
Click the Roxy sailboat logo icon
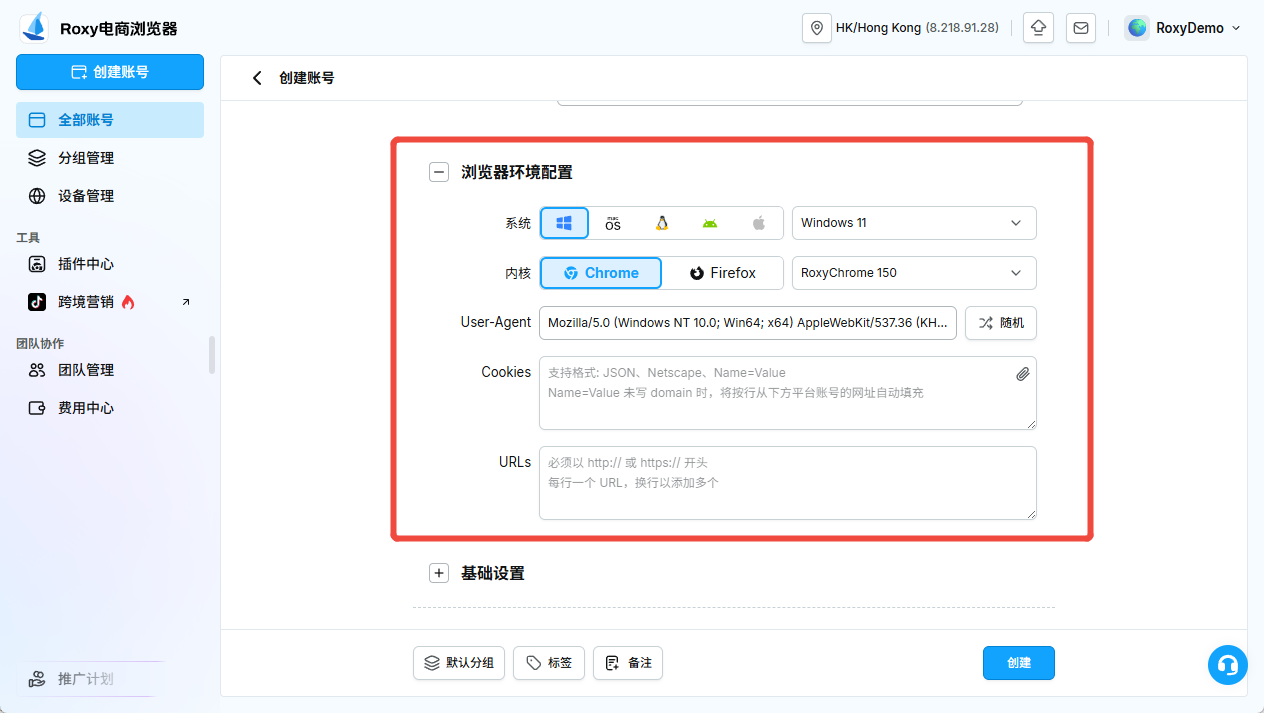click(34, 27)
